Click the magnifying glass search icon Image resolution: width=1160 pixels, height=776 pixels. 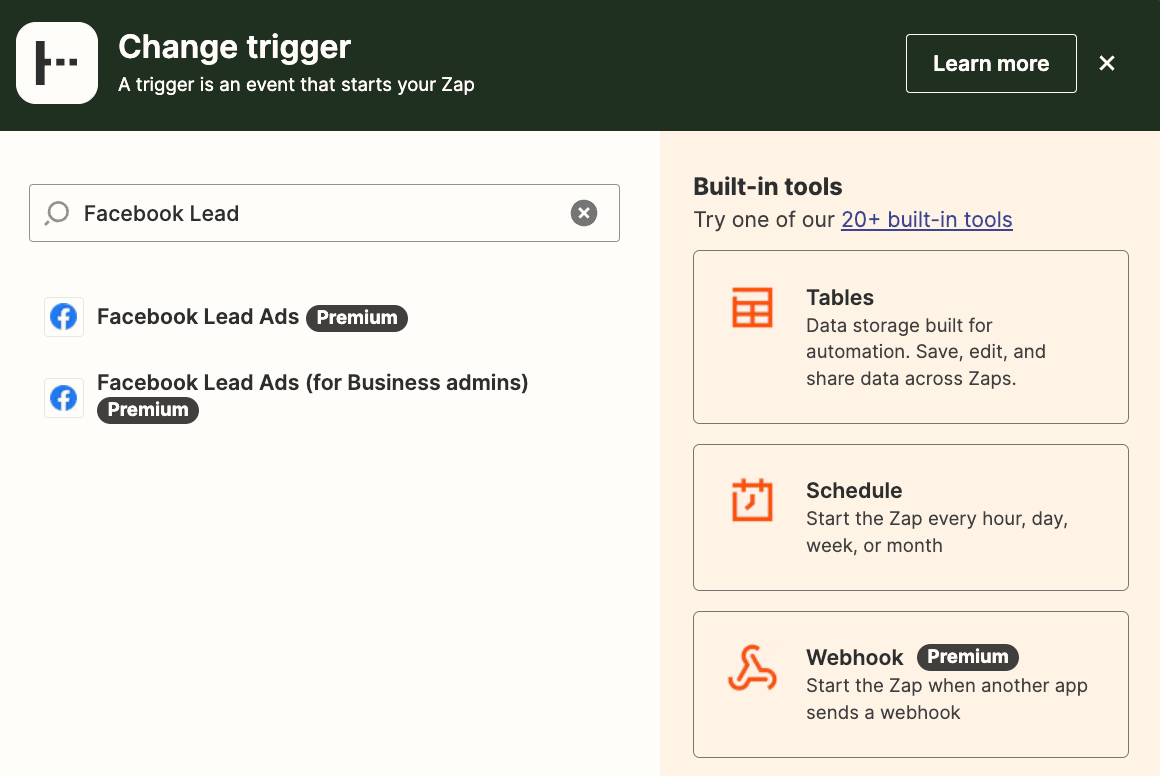pyautogui.click(x=58, y=213)
